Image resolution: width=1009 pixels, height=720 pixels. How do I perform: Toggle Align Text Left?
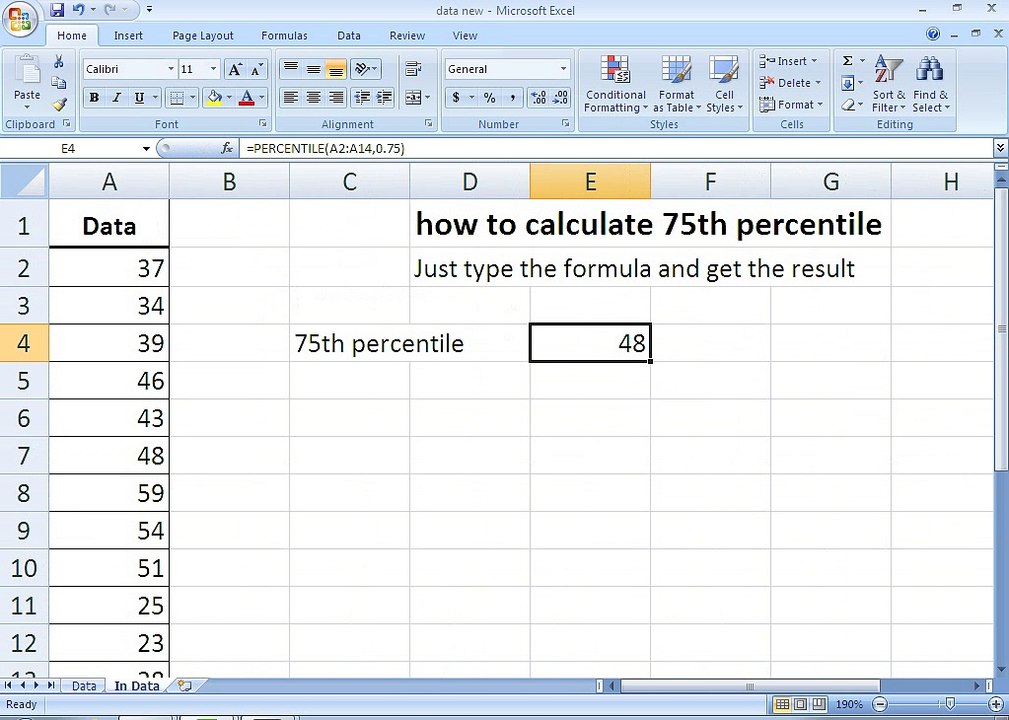tap(291, 98)
